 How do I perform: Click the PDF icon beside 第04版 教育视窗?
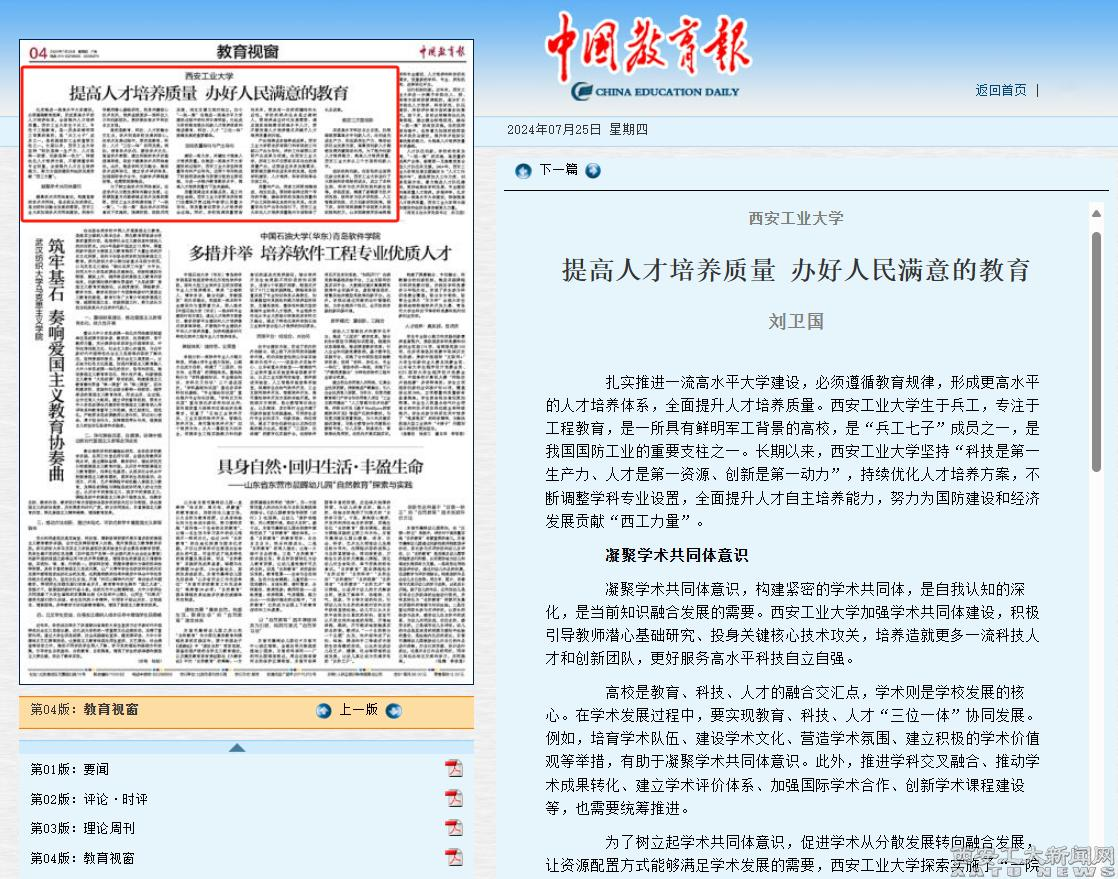(x=454, y=857)
